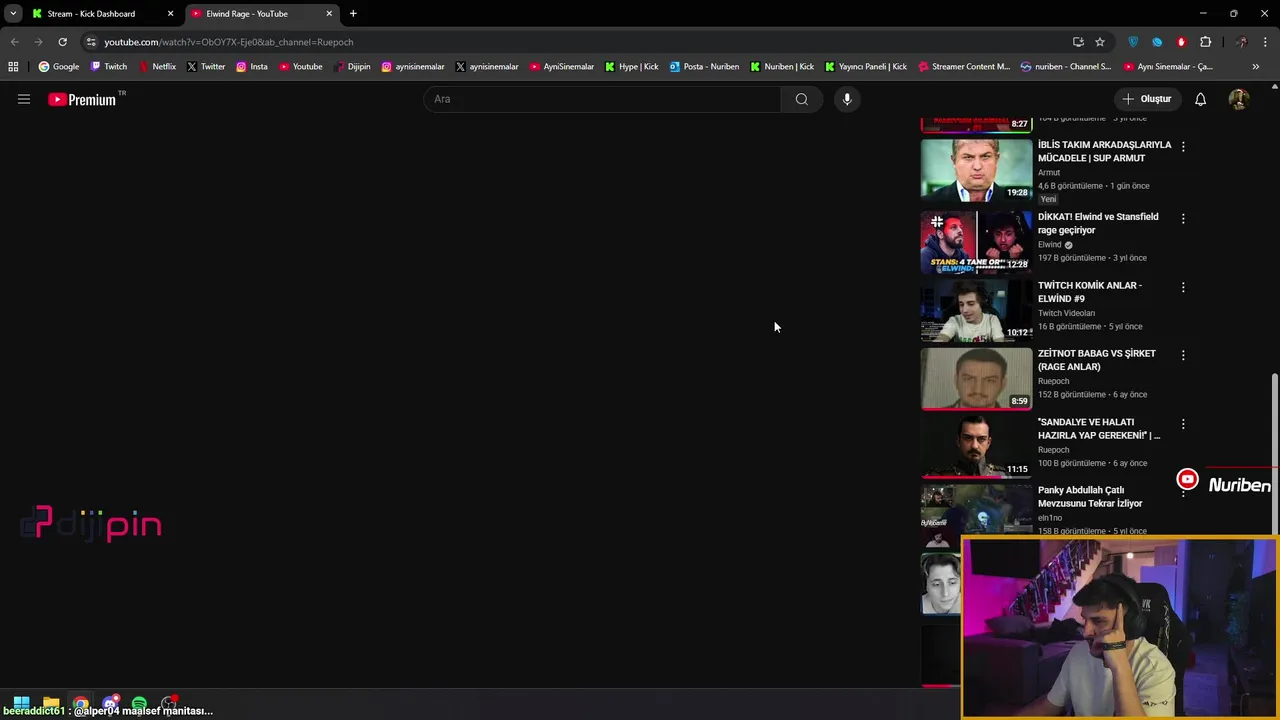Open the Chrome profile avatar in toolbar
The height and width of the screenshot is (720, 1280).
[x=1241, y=42]
